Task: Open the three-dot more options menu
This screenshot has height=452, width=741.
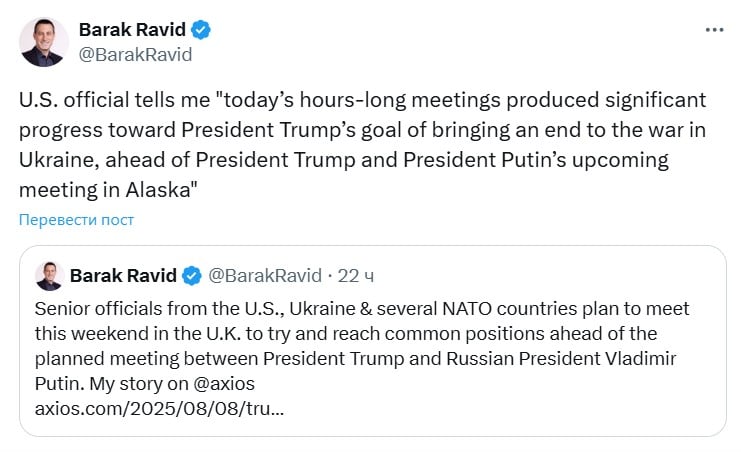Action: tap(714, 30)
